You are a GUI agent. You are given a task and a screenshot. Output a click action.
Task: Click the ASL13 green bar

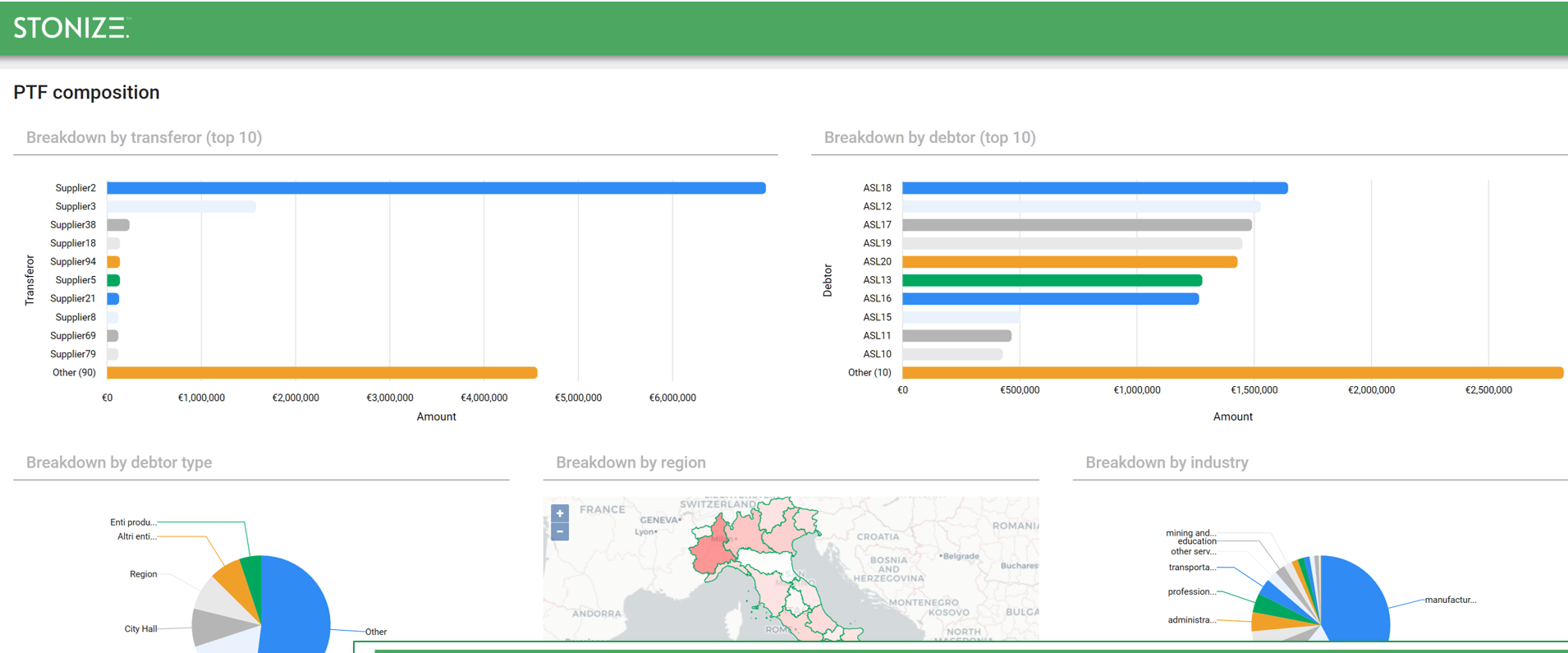tap(1052, 280)
